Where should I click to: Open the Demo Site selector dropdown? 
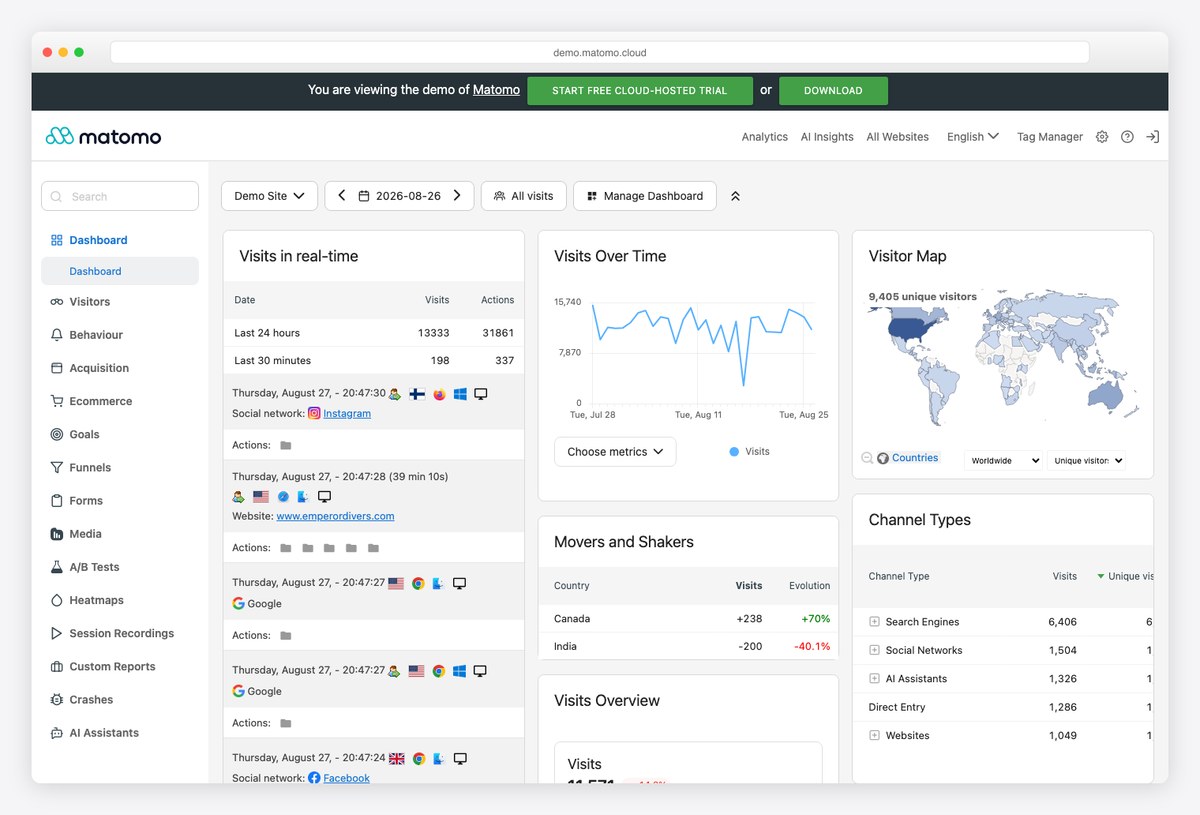click(269, 196)
